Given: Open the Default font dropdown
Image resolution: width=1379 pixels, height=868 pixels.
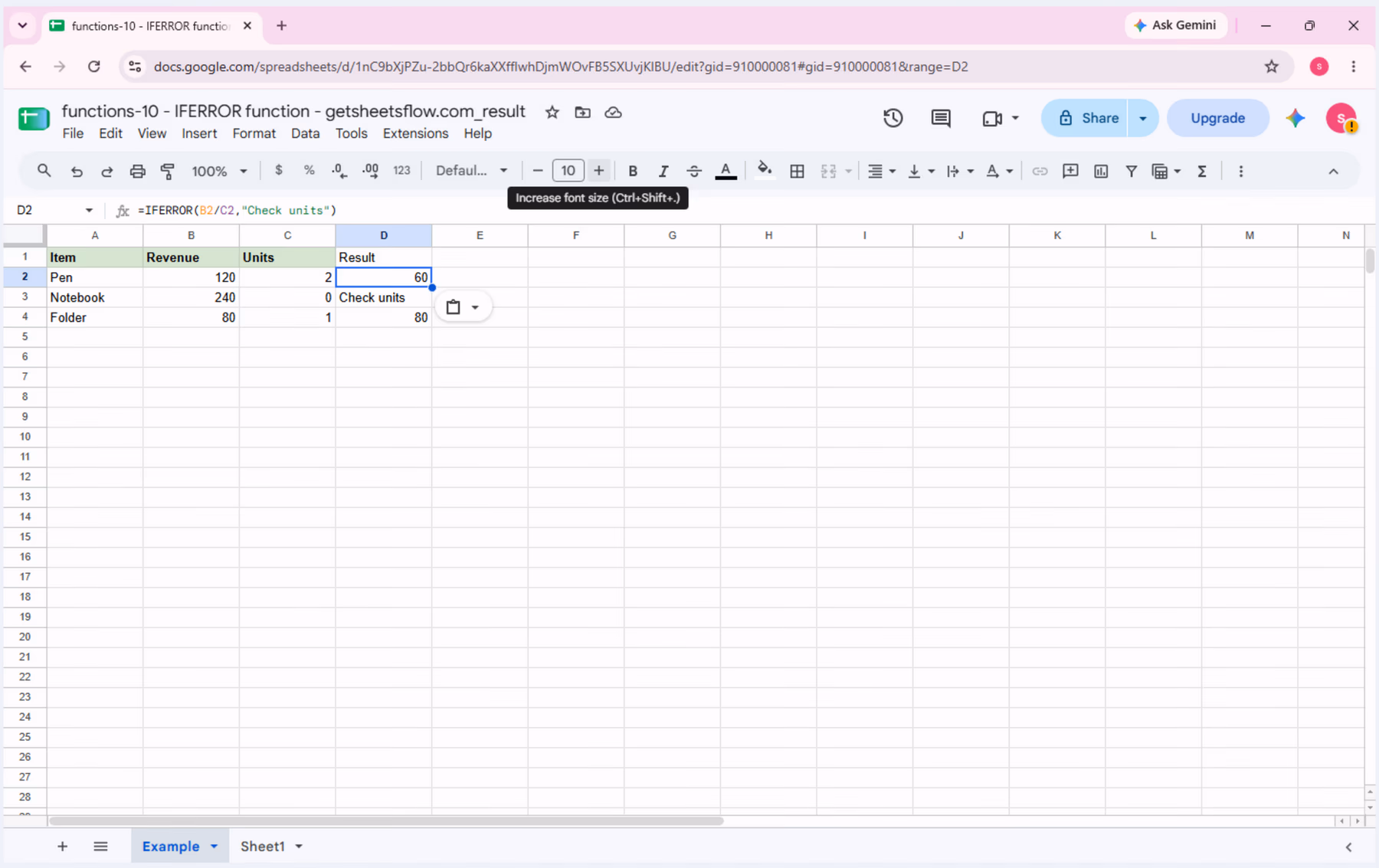Looking at the screenshot, I should [471, 171].
